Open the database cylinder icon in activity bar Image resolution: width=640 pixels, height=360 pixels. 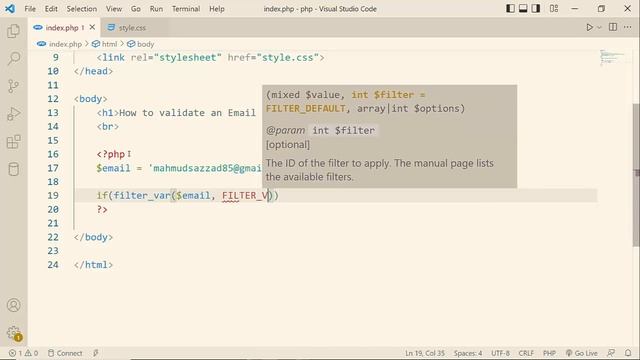pos(13,169)
